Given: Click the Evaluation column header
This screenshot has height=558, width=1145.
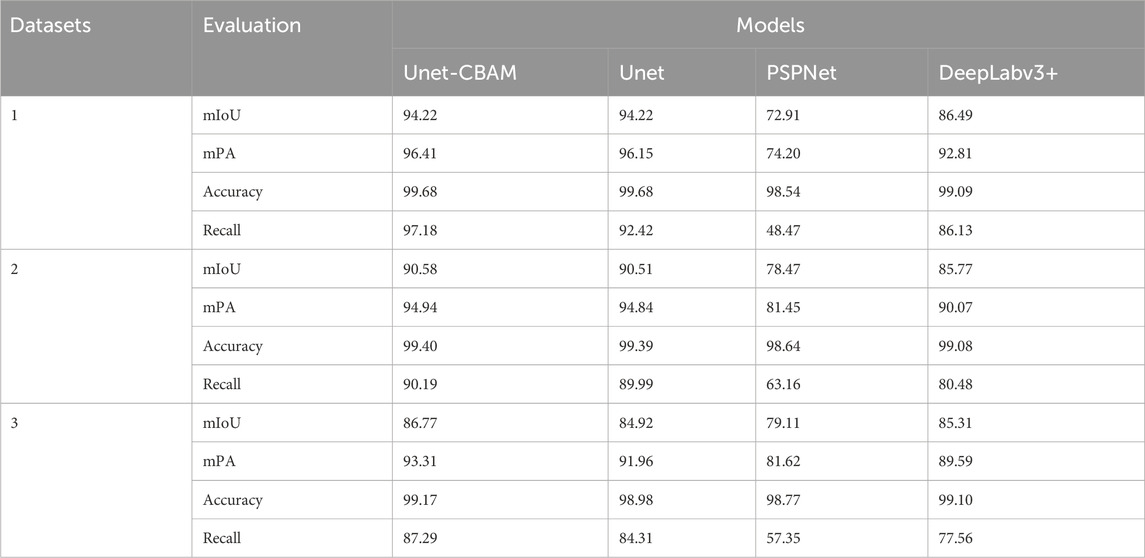Looking at the screenshot, I should tap(252, 25).
